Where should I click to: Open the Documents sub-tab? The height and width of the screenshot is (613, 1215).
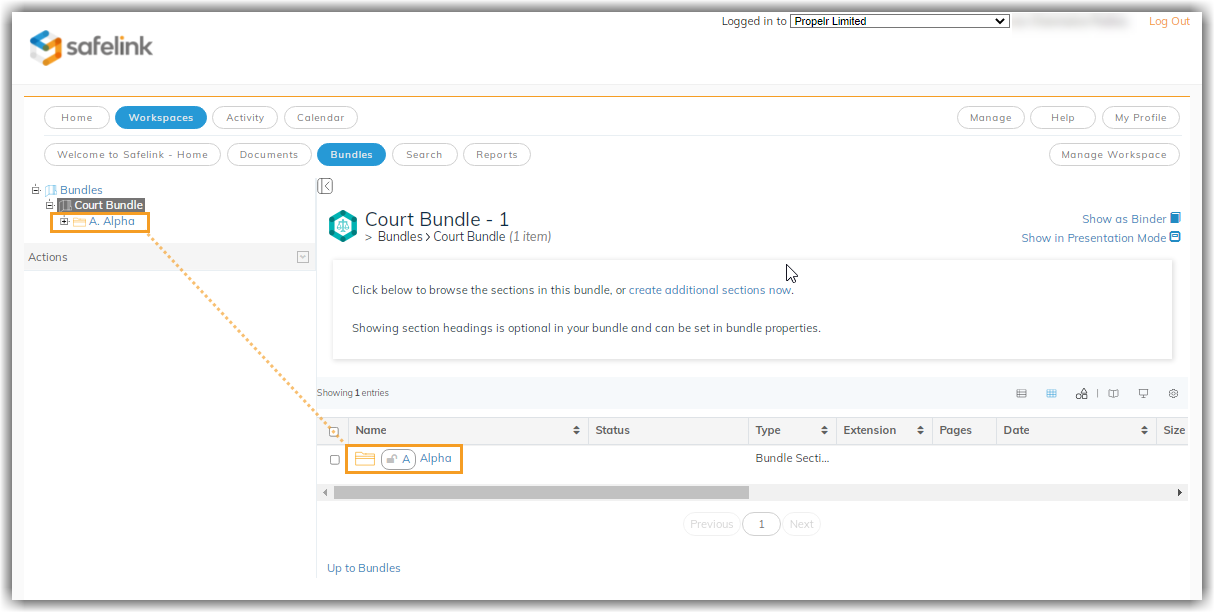coord(269,155)
